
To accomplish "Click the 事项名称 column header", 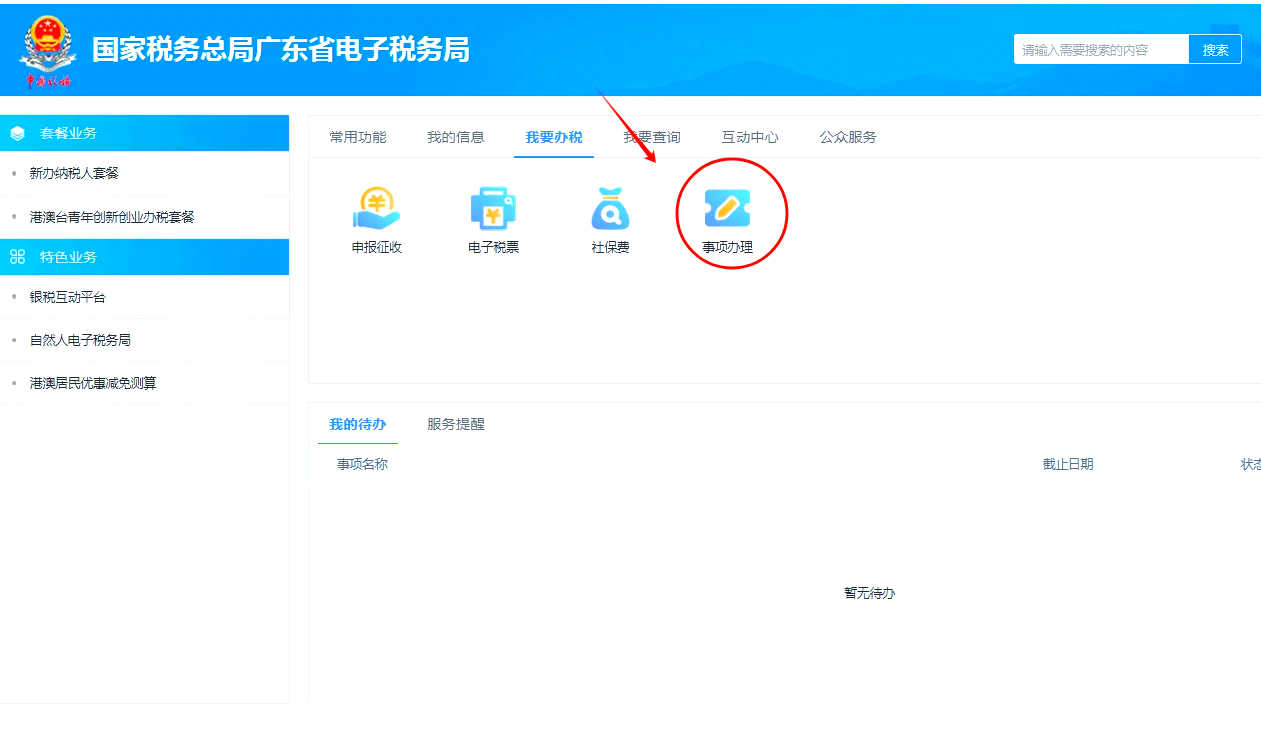I will click(362, 464).
